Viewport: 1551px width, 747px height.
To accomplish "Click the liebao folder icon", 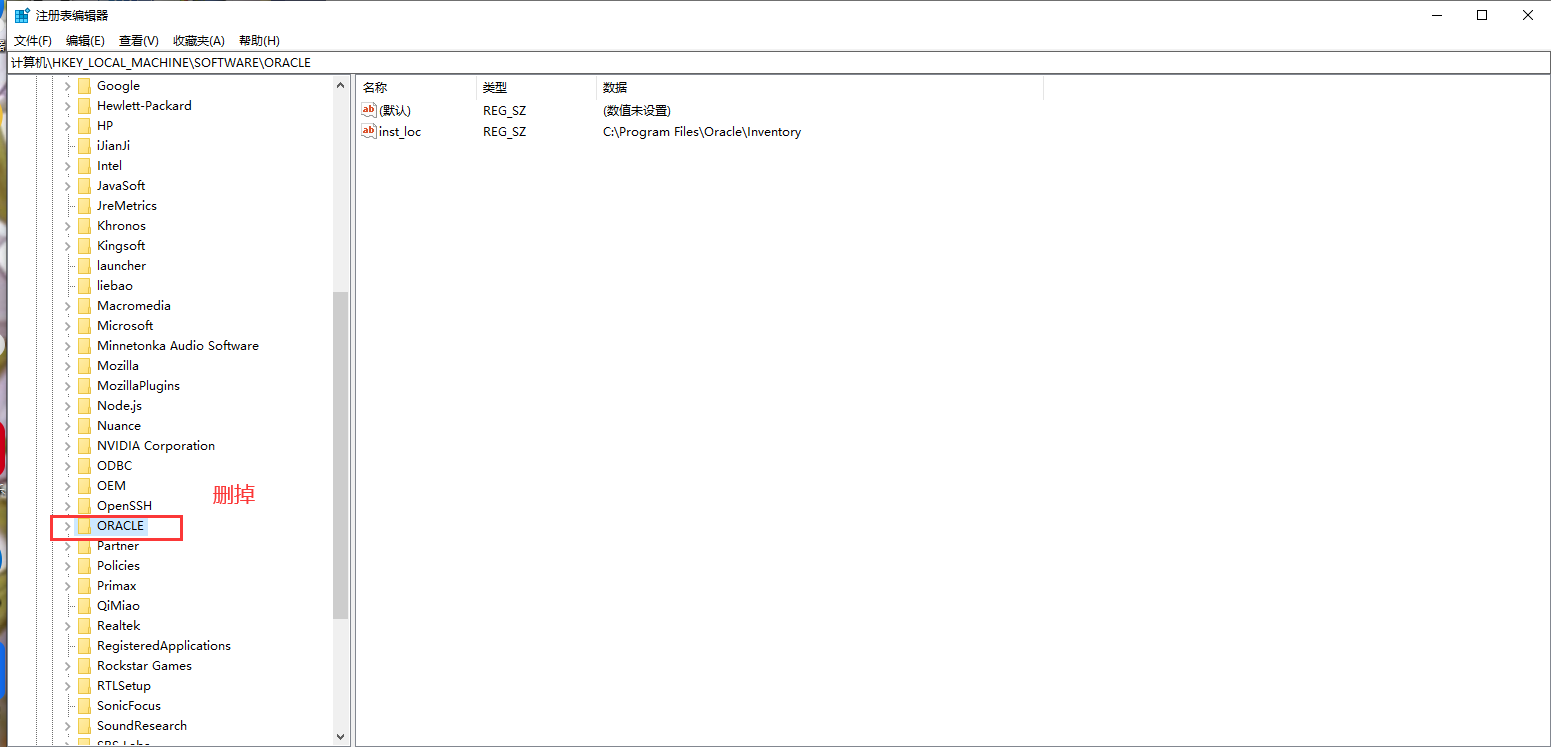I will [85, 286].
